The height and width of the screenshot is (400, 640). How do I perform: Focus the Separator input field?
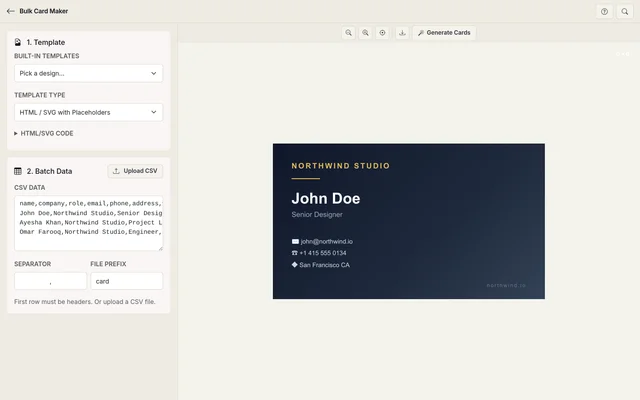coord(50,281)
